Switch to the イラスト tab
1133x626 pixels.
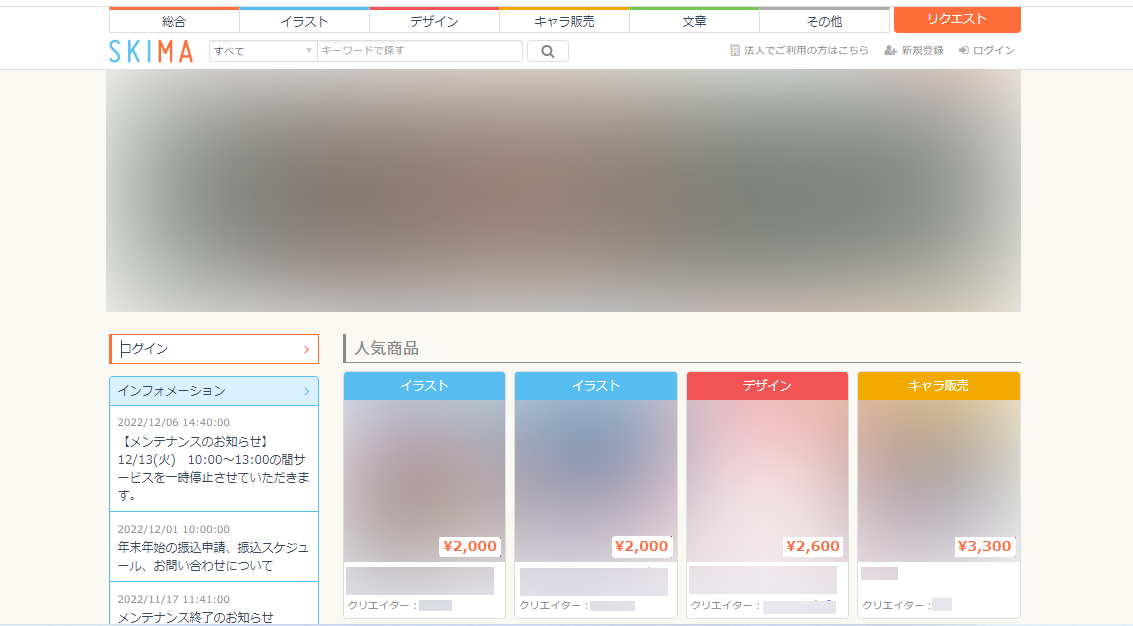[x=305, y=19]
